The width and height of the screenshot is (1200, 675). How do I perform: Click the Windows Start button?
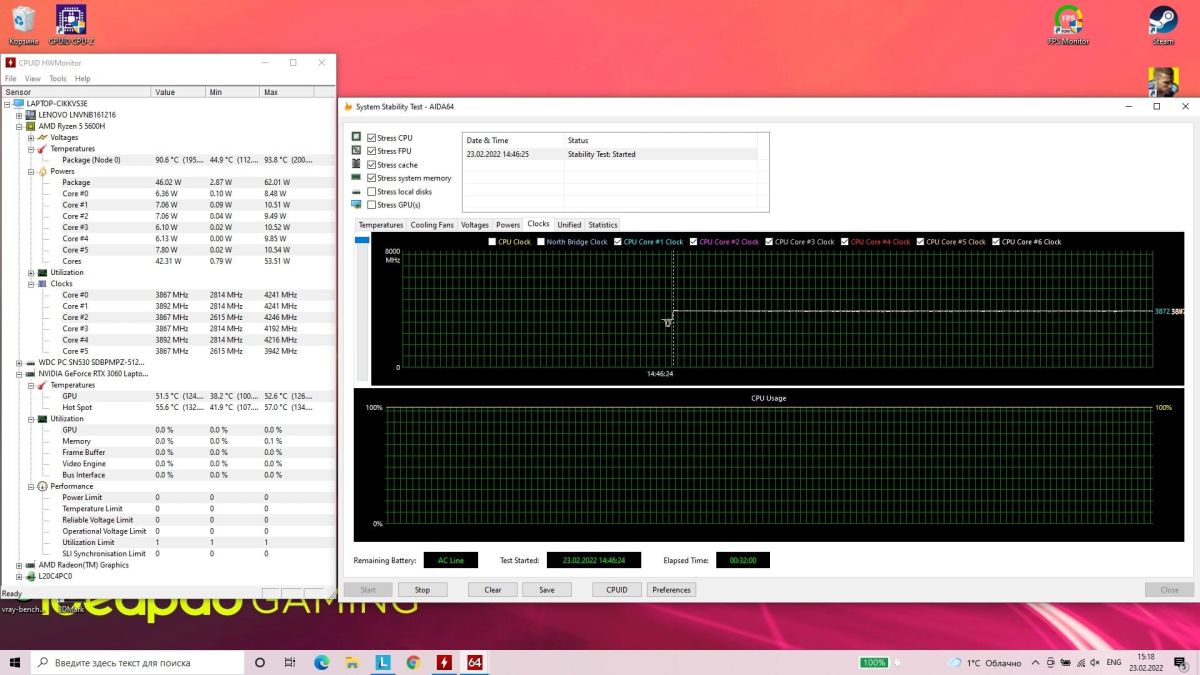(x=16, y=662)
